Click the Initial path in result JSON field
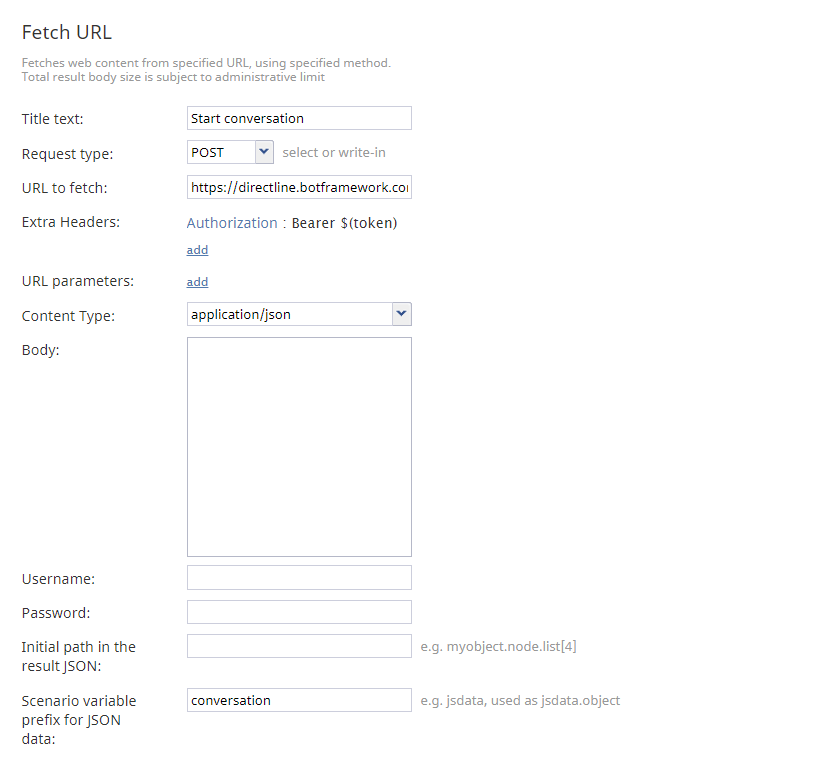The image size is (821, 761). [298, 646]
